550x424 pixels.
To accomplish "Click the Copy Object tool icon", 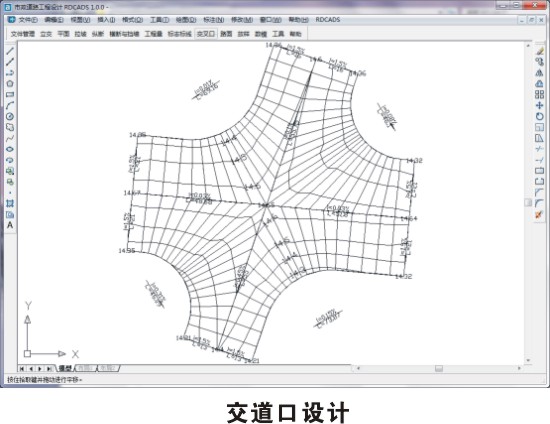I will pyautogui.click(x=539, y=62).
